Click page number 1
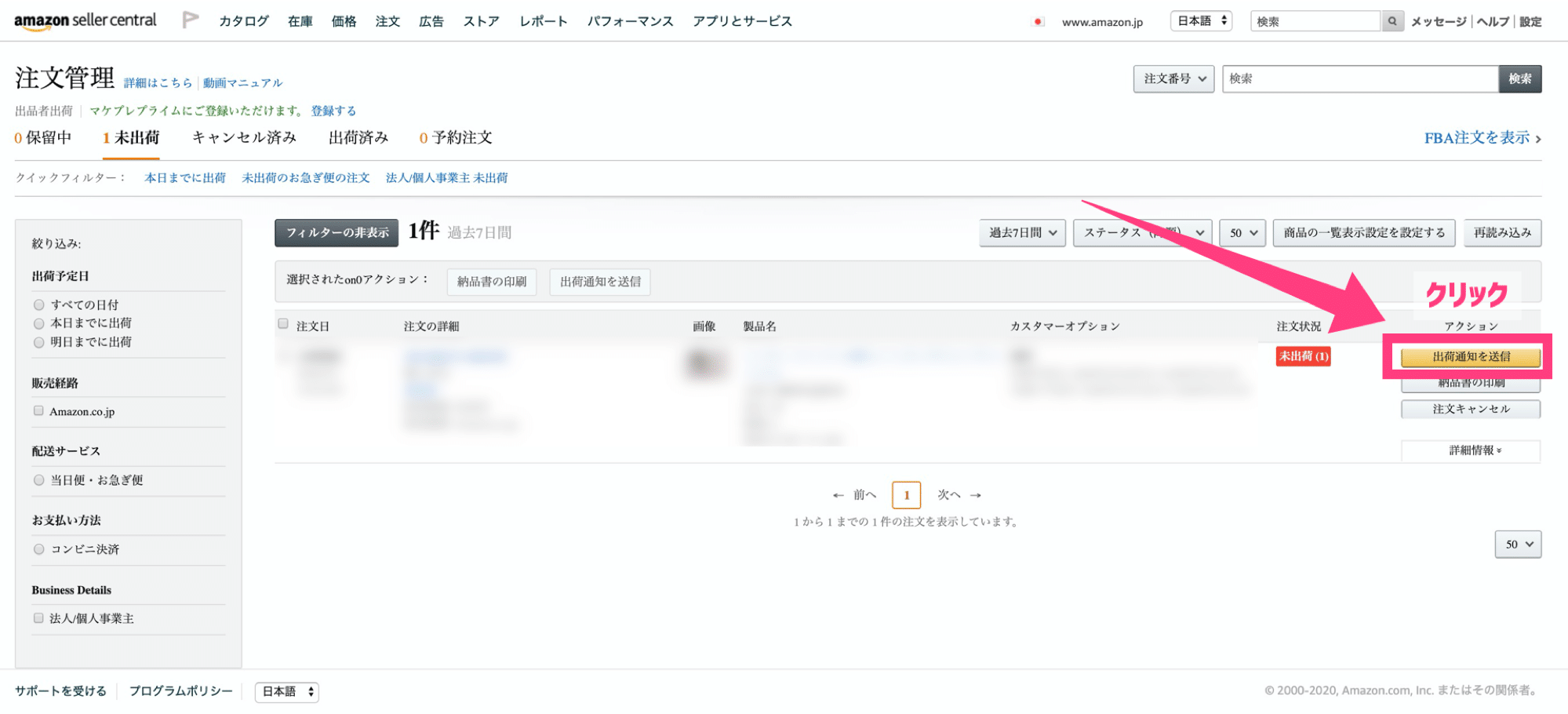Image resolution: width=1568 pixels, height=714 pixels. pyautogui.click(x=907, y=495)
